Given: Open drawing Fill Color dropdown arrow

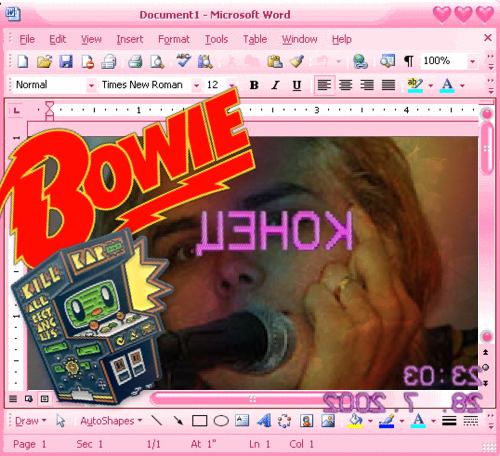Looking at the screenshot, I should (370, 421).
